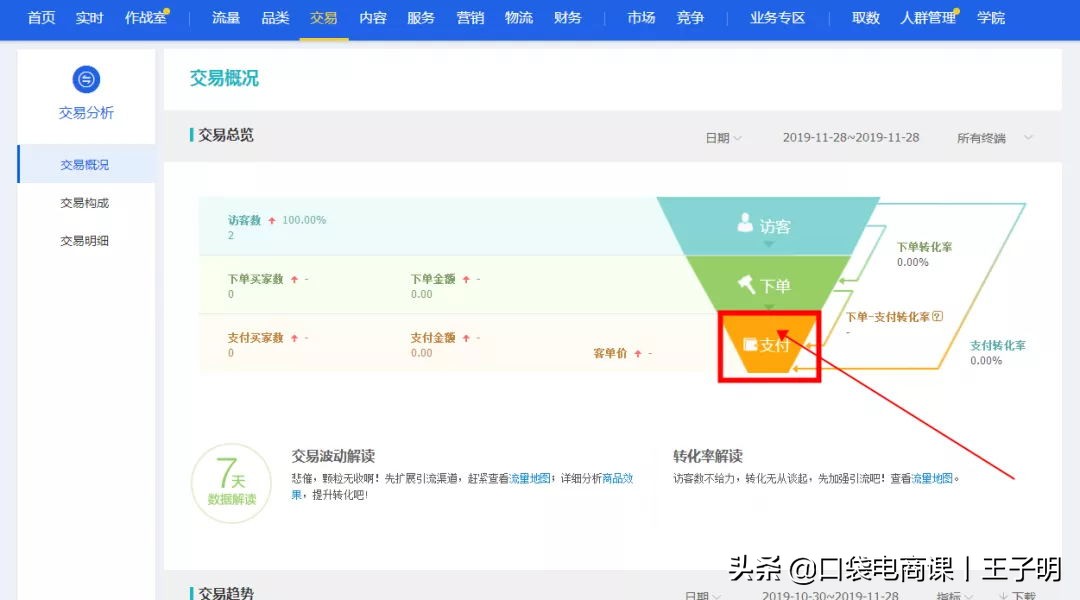Open the 市场 tab
The height and width of the screenshot is (600, 1080).
click(641, 18)
